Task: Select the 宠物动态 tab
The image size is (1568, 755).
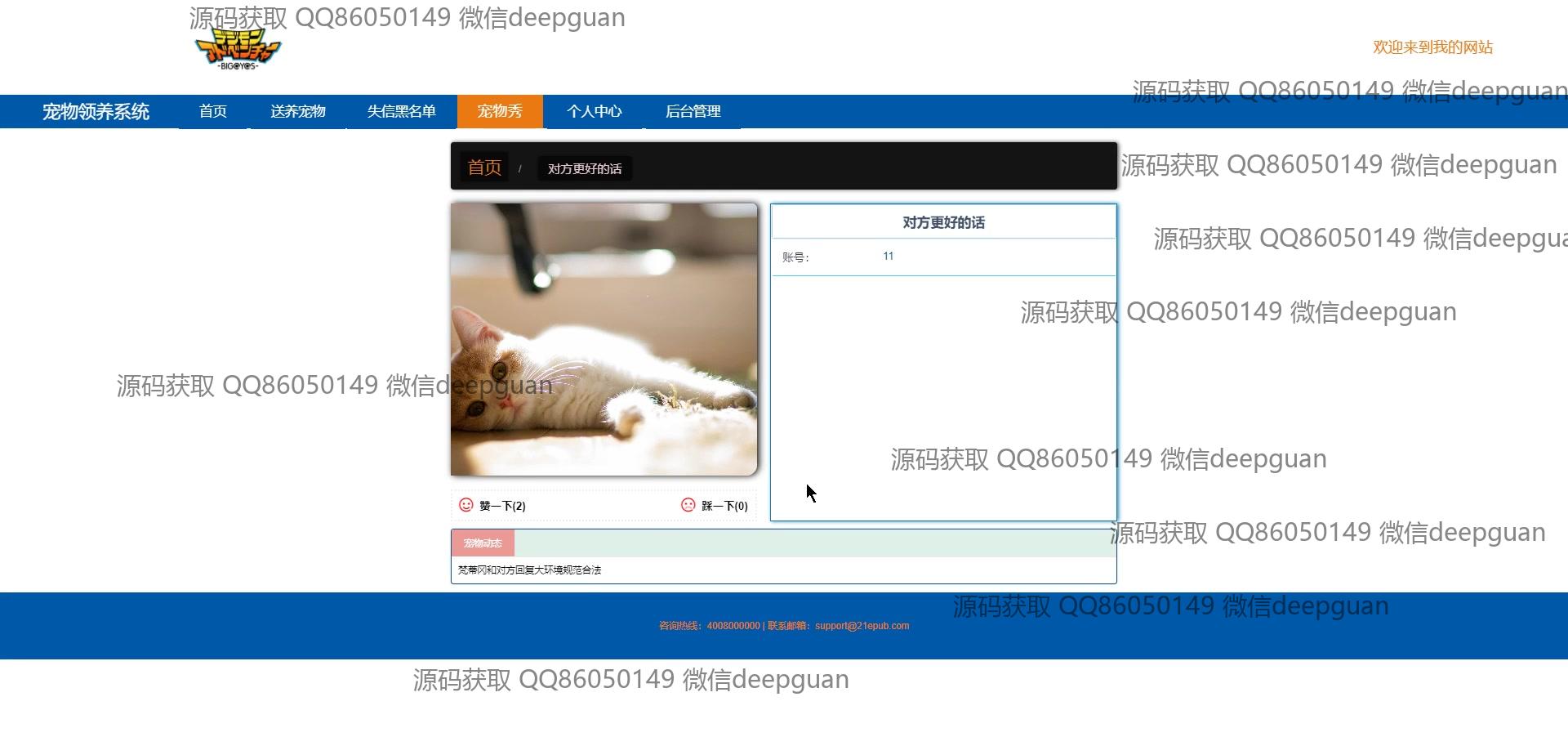Action: (483, 543)
